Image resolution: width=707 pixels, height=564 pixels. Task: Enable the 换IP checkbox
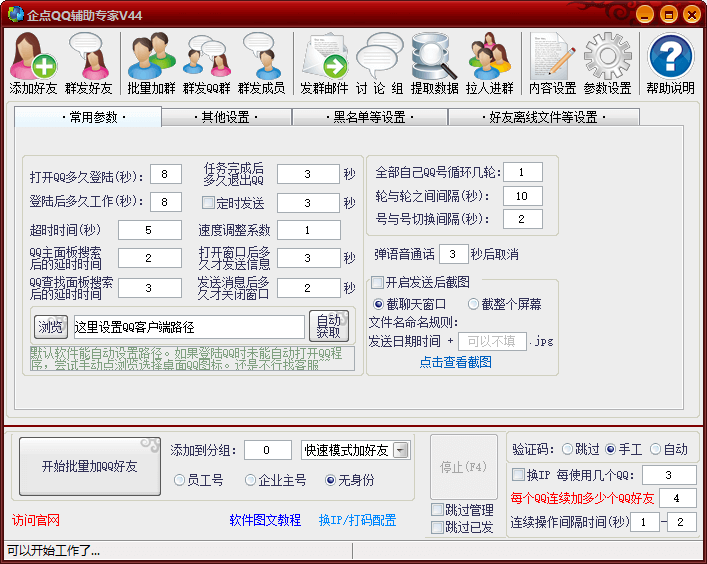click(x=519, y=474)
